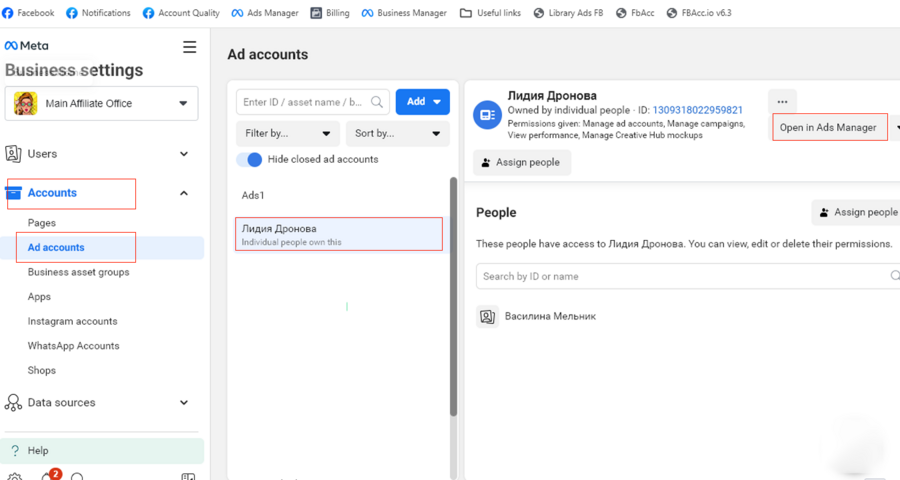Click Open in Ads Manager button
The height and width of the screenshot is (480, 900).
pyautogui.click(x=828, y=127)
